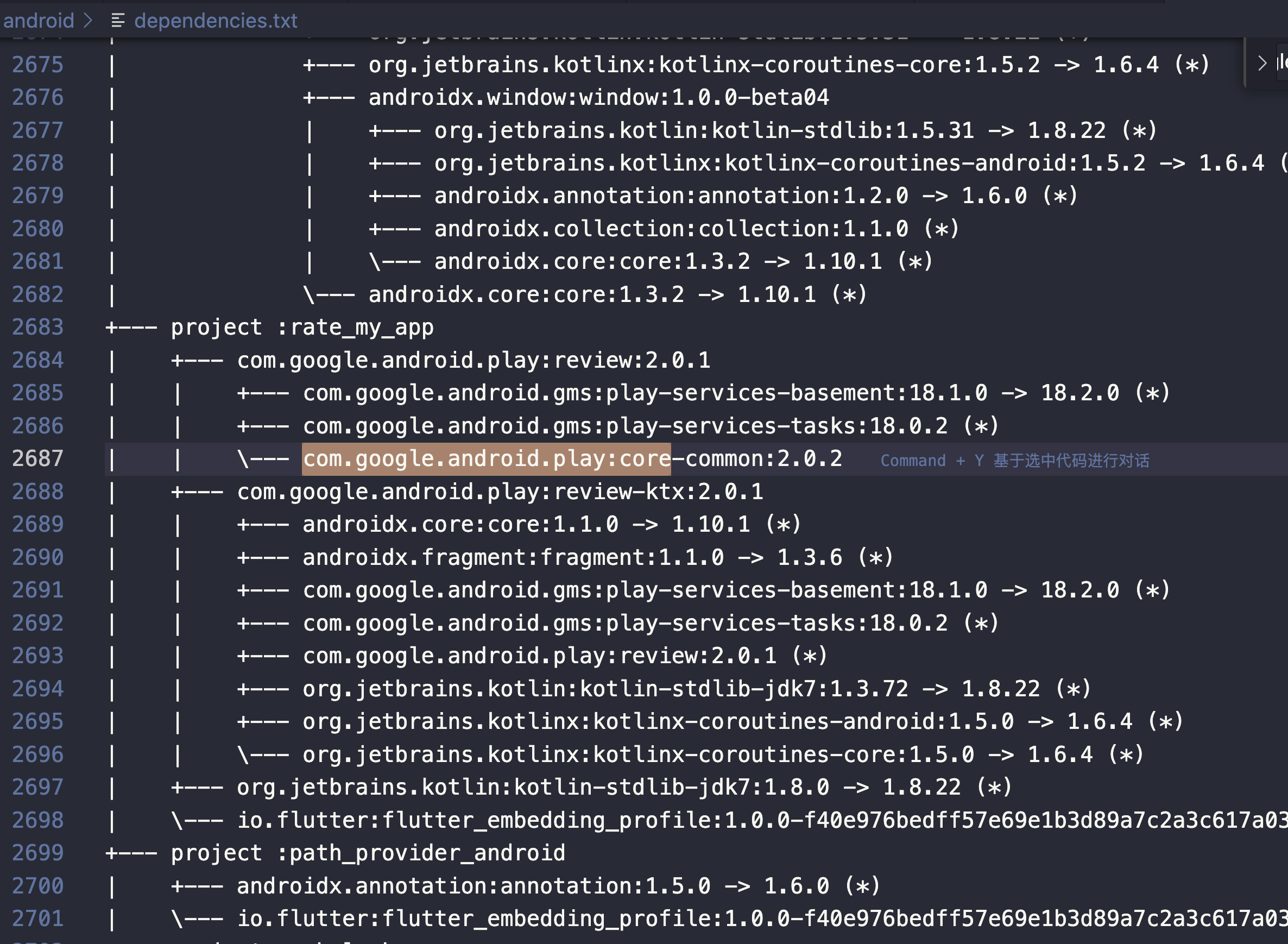The height and width of the screenshot is (944, 1288).
Task: Click io.flutter:flutter_embedding_profile on line 2701
Action: [x=762, y=919]
